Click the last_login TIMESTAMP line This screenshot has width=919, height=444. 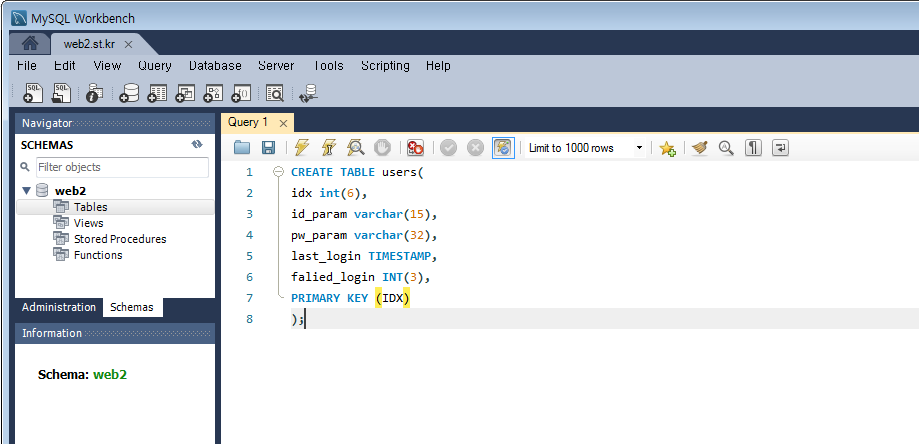(365, 256)
